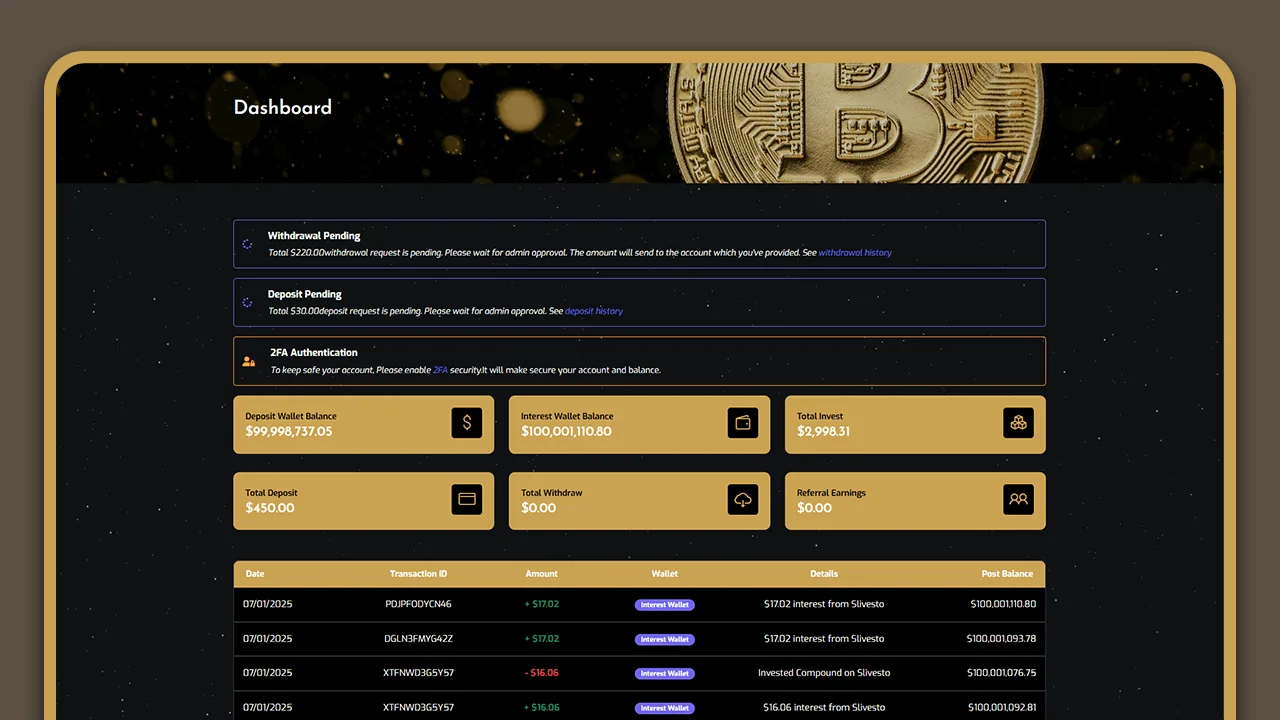The width and height of the screenshot is (1280, 720).
Task: Open the withdrawal history link
Action: [855, 253]
